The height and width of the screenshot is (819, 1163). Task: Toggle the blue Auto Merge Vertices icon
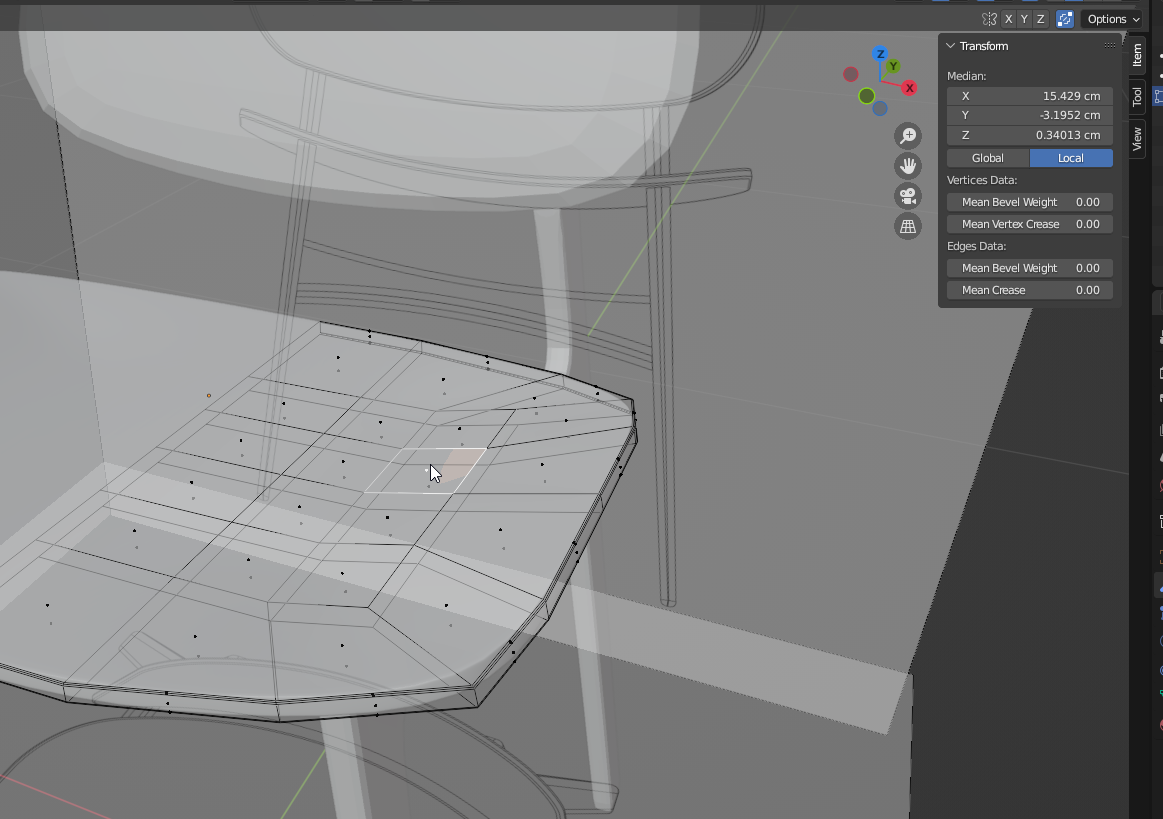(1064, 19)
